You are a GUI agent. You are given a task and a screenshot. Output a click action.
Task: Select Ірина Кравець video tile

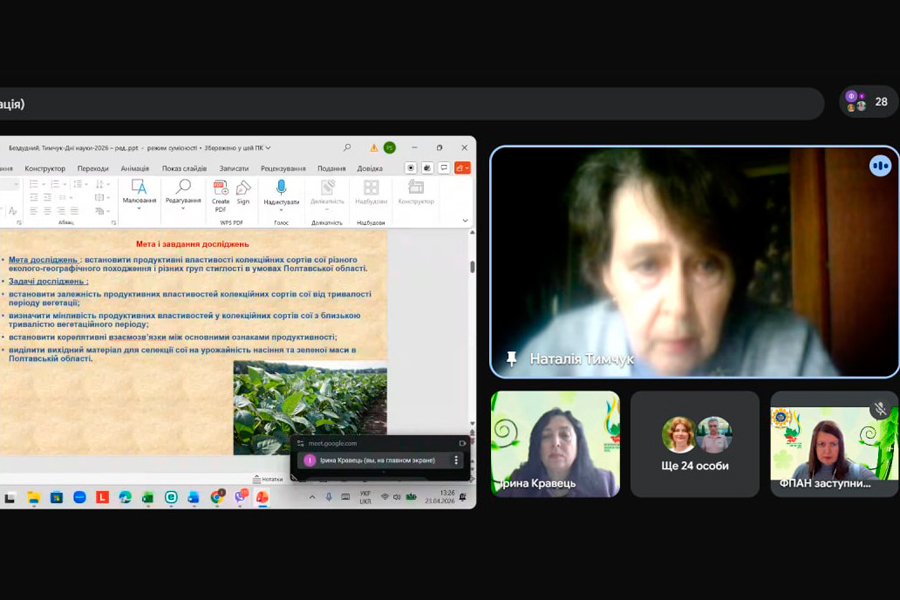pyautogui.click(x=555, y=444)
